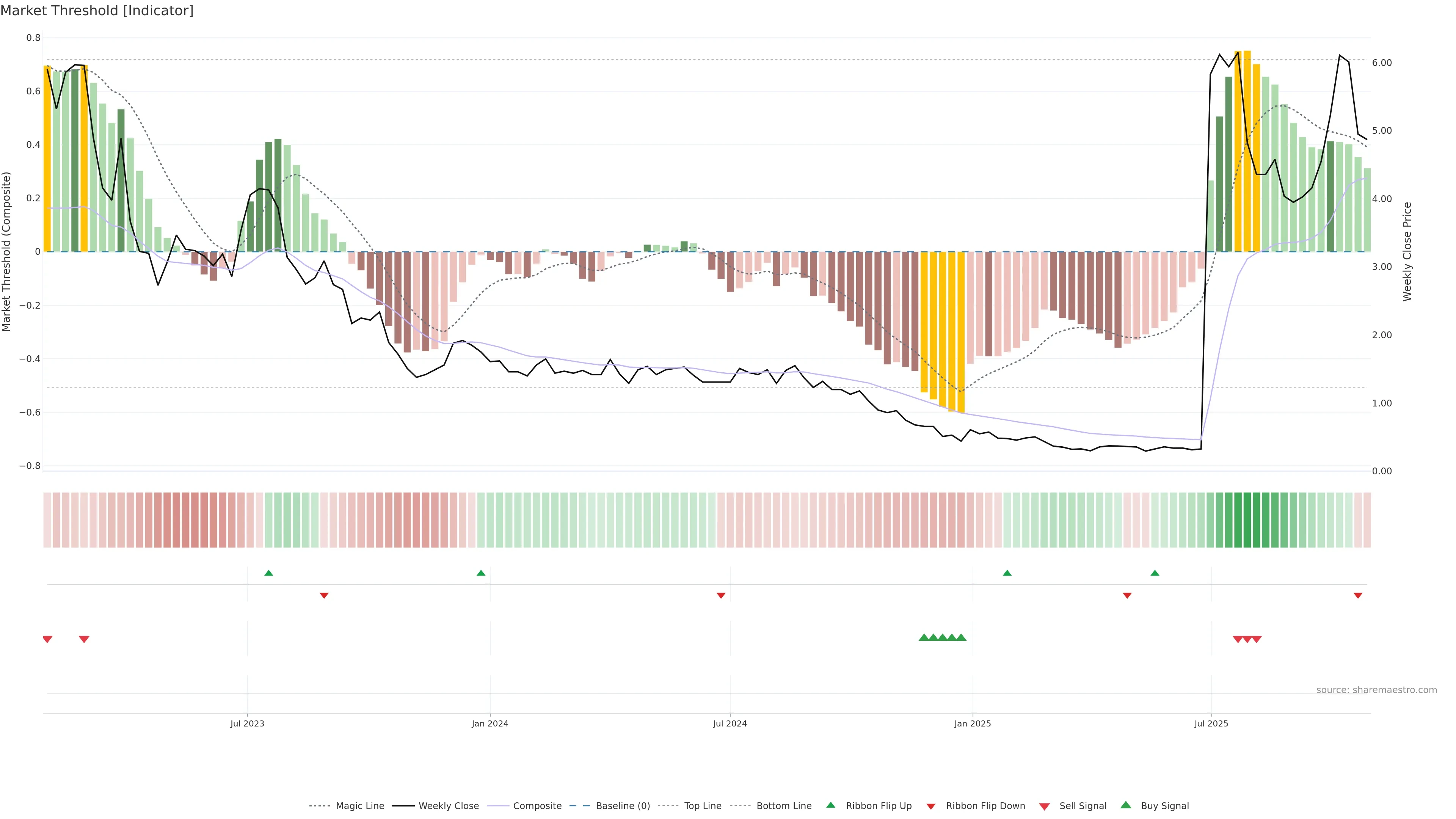Click the first ribbon flip up marker after Jul 2023

click(268, 573)
